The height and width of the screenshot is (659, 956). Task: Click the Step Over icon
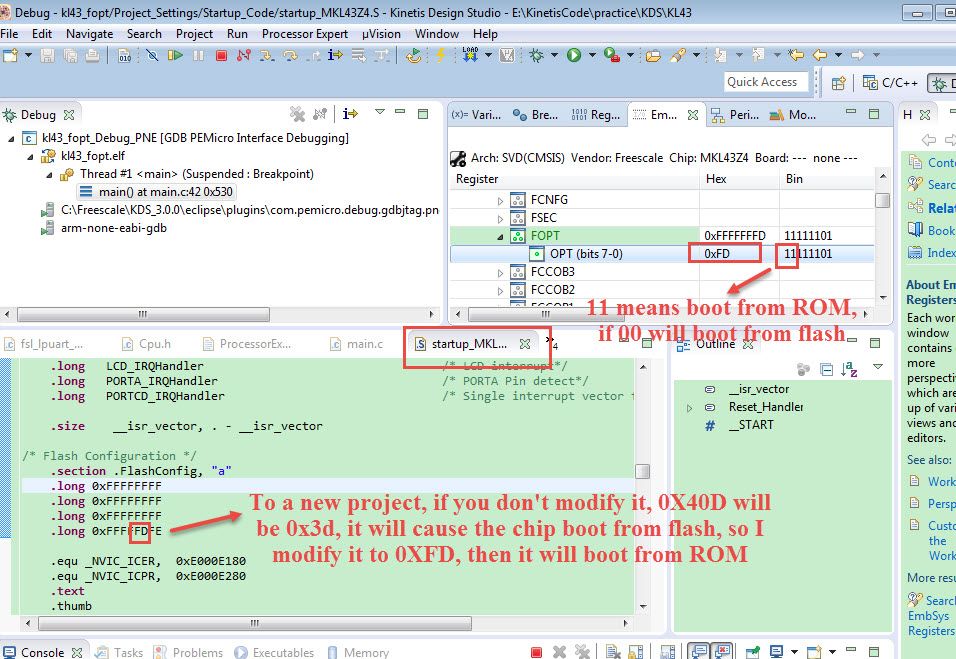[x=290, y=55]
